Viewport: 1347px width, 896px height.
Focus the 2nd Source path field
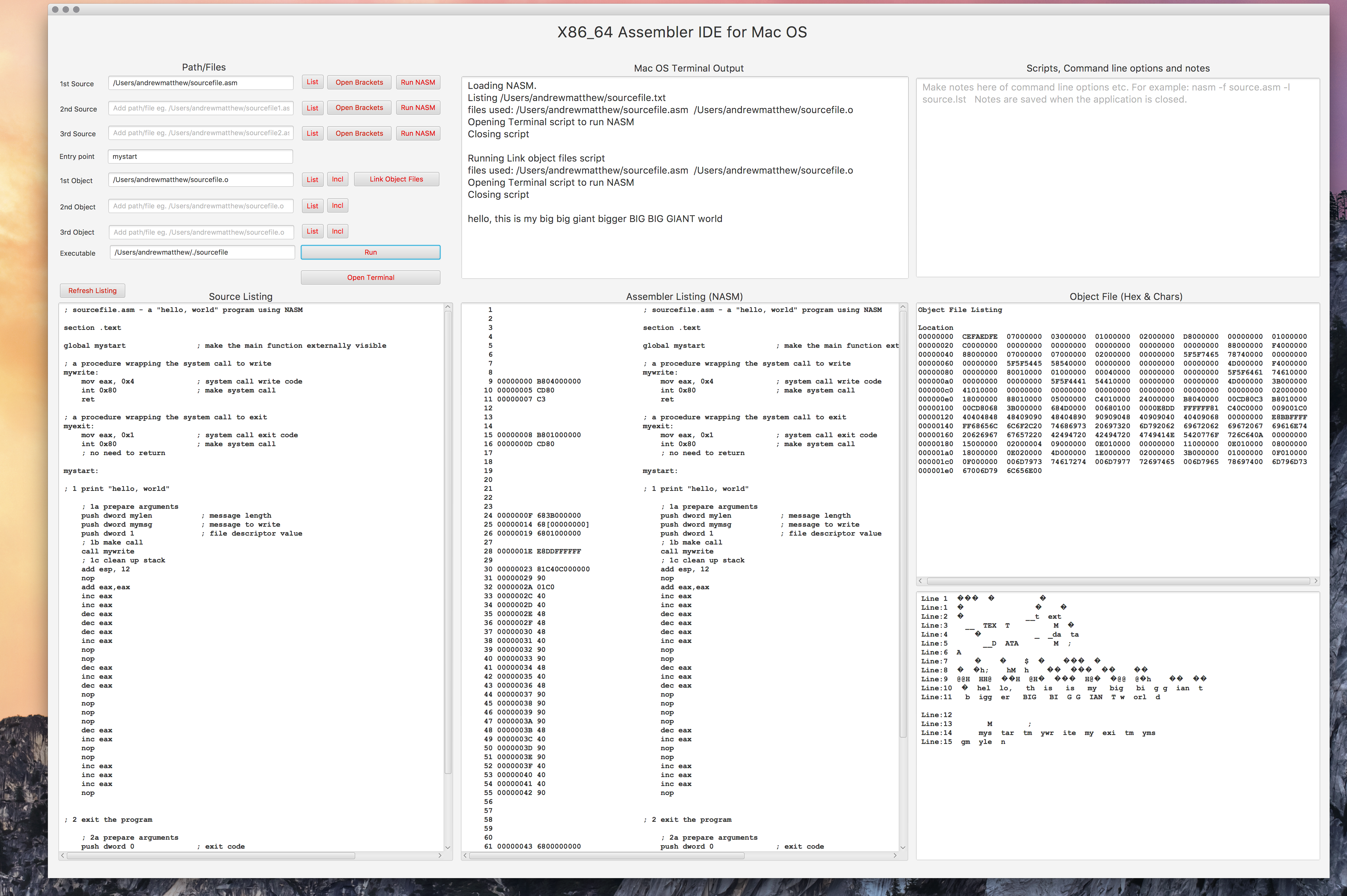[200, 108]
